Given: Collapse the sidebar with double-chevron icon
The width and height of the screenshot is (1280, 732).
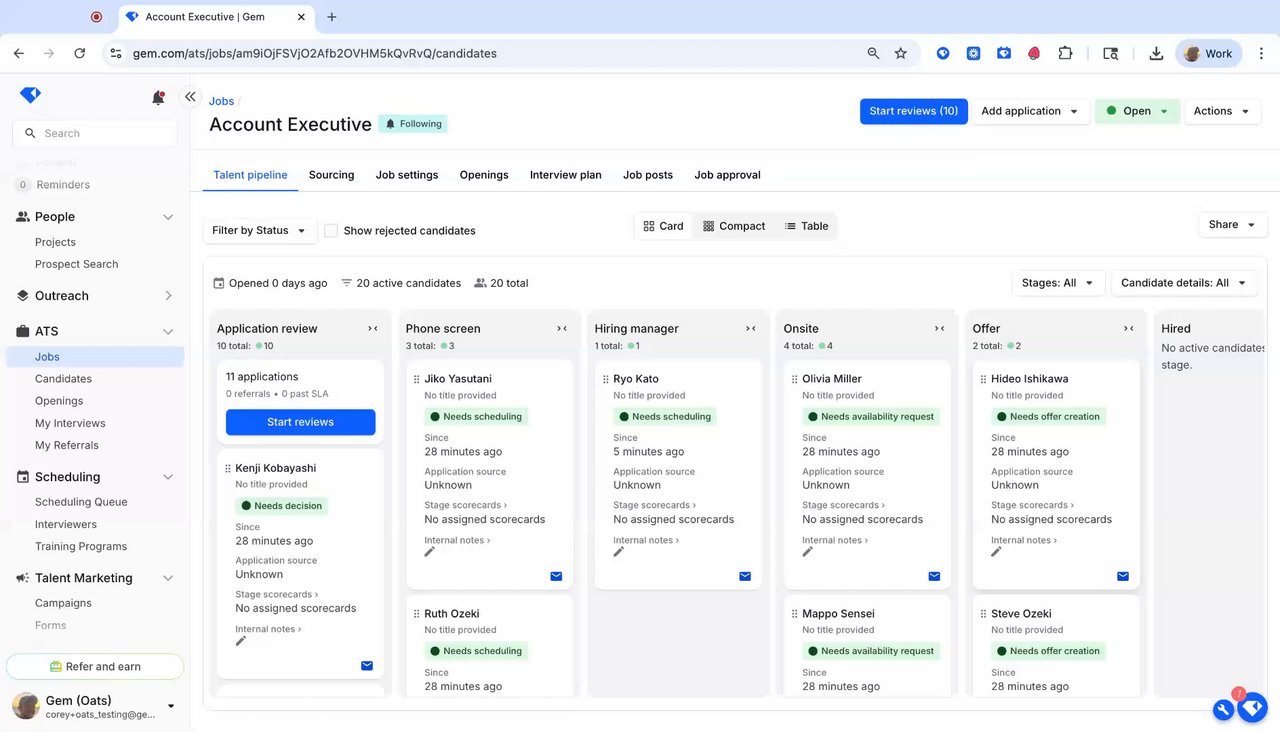Looking at the screenshot, I should 190,96.
